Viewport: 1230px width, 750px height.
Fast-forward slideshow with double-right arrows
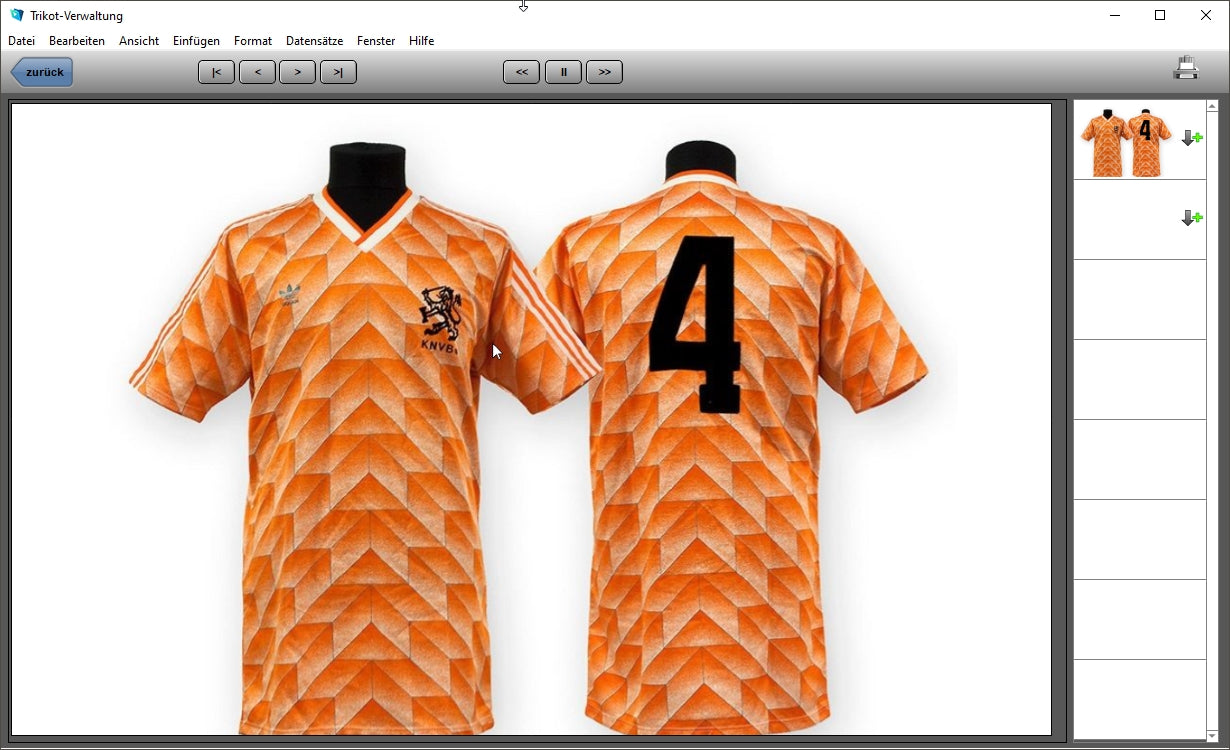[x=604, y=72]
